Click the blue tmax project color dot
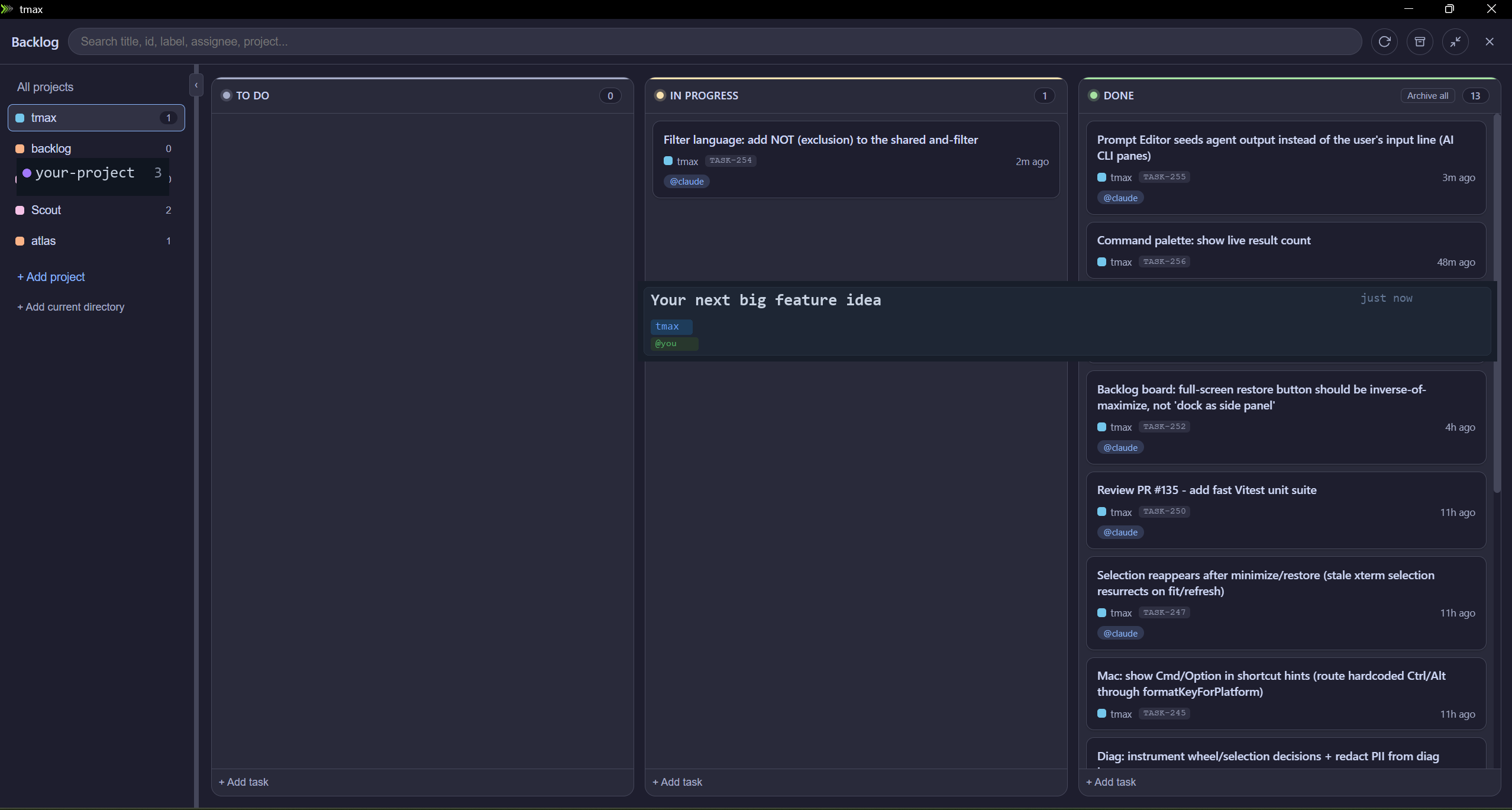The height and width of the screenshot is (810, 1512). pos(20,118)
